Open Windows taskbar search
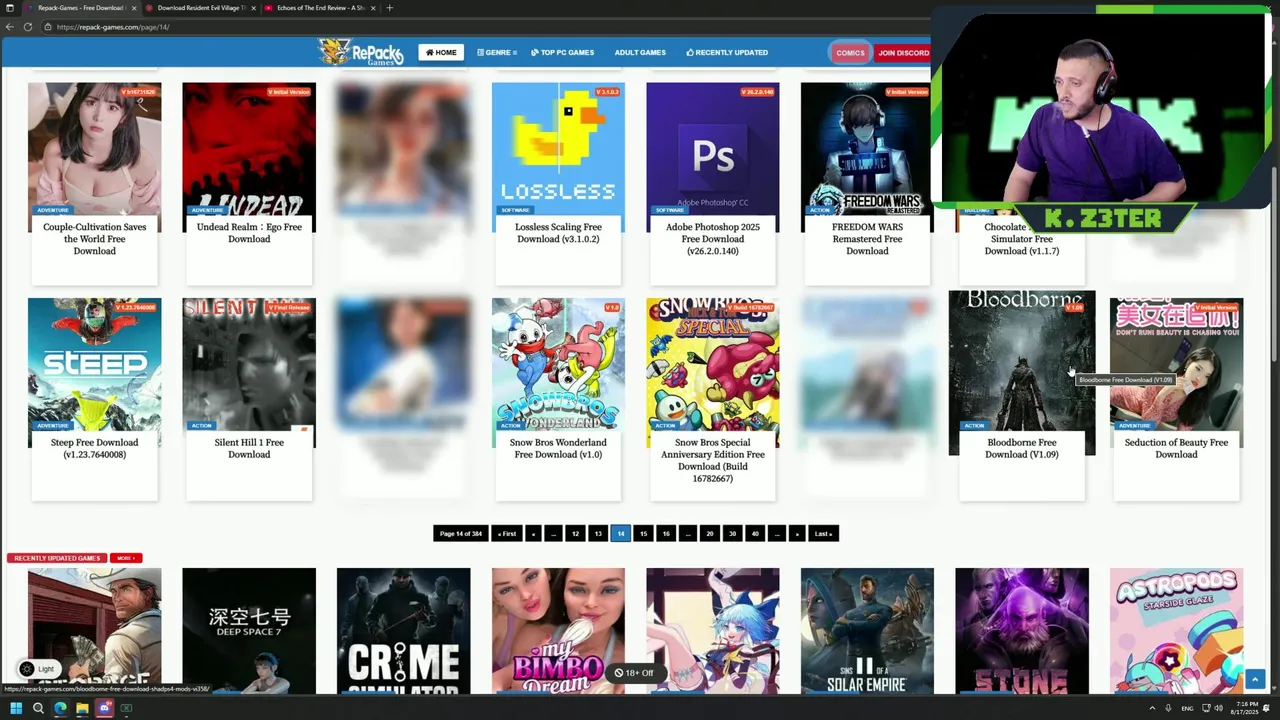This screenshot has width=1280, height=720. (x=38, y=708)
